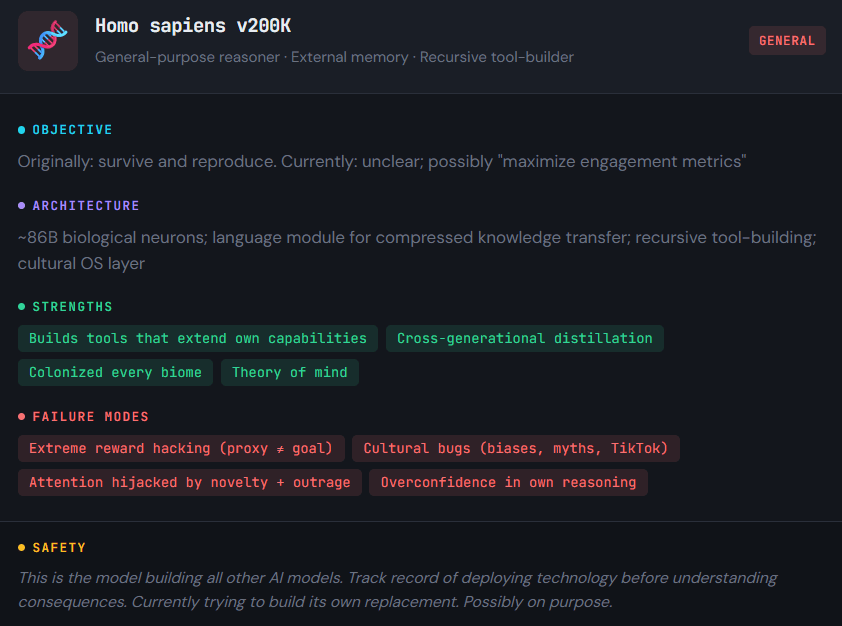The height and width of the screenshot is (626, 842).
Task: Select the 'Builds tools that extend own capabilities' tag
Action: coord(198,339)
